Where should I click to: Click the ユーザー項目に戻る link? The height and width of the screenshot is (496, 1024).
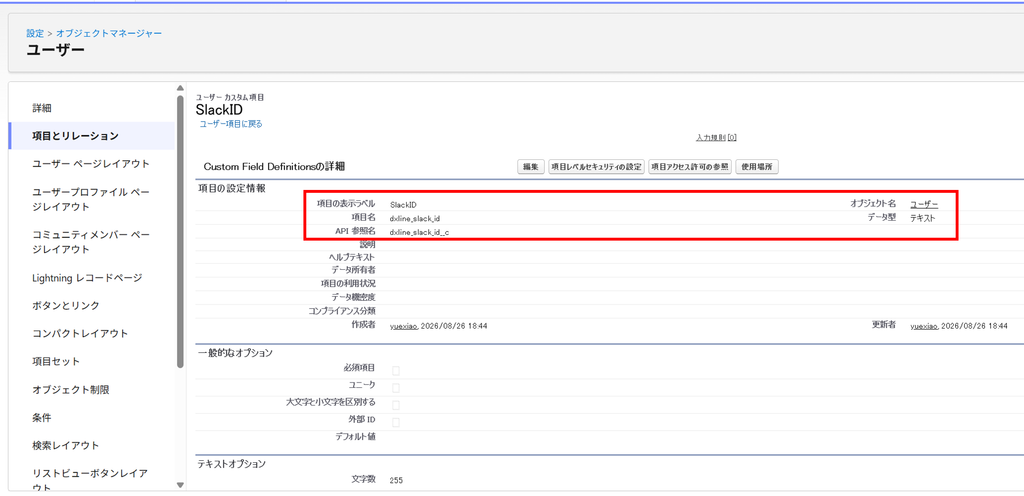pyautogui.click(x=231, y=123)
